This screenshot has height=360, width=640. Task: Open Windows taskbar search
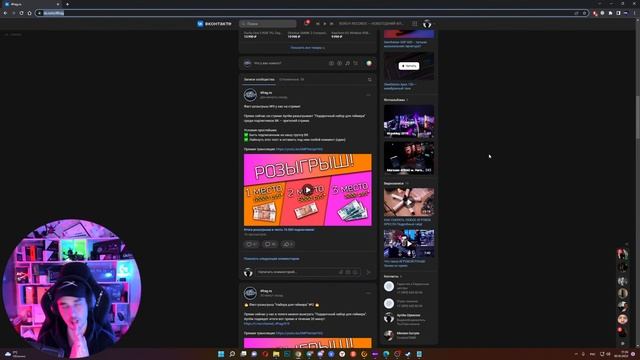(232, 354)
